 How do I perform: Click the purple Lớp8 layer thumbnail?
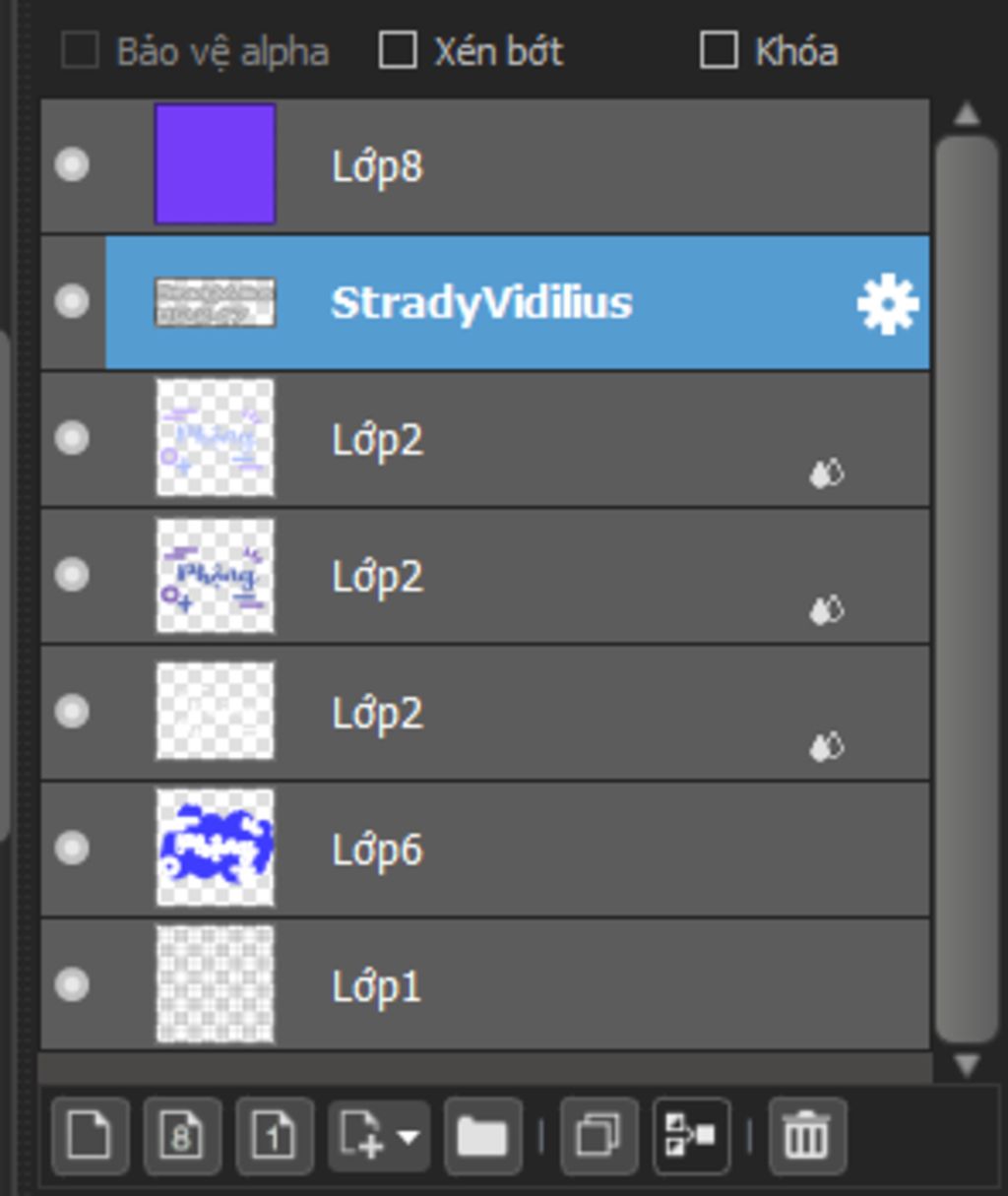click(x=215, y=164)
